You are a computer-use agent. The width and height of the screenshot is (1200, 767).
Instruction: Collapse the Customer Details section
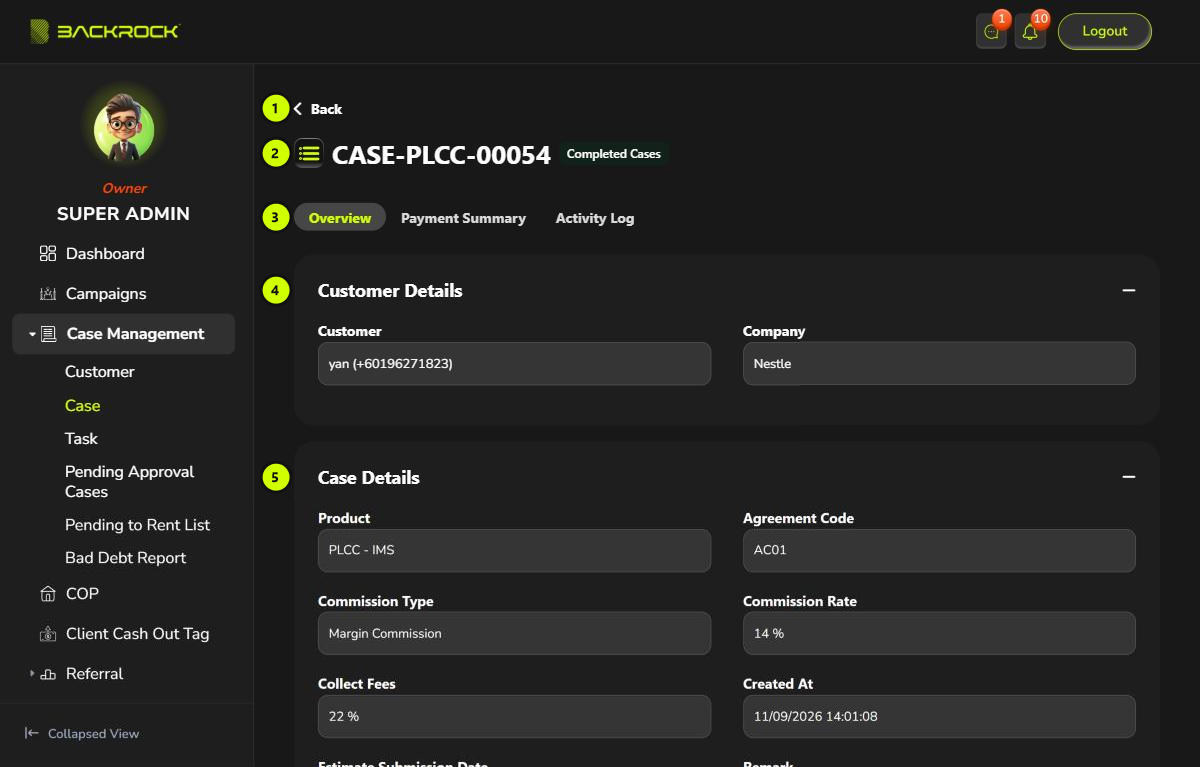tap(1129, 290)
